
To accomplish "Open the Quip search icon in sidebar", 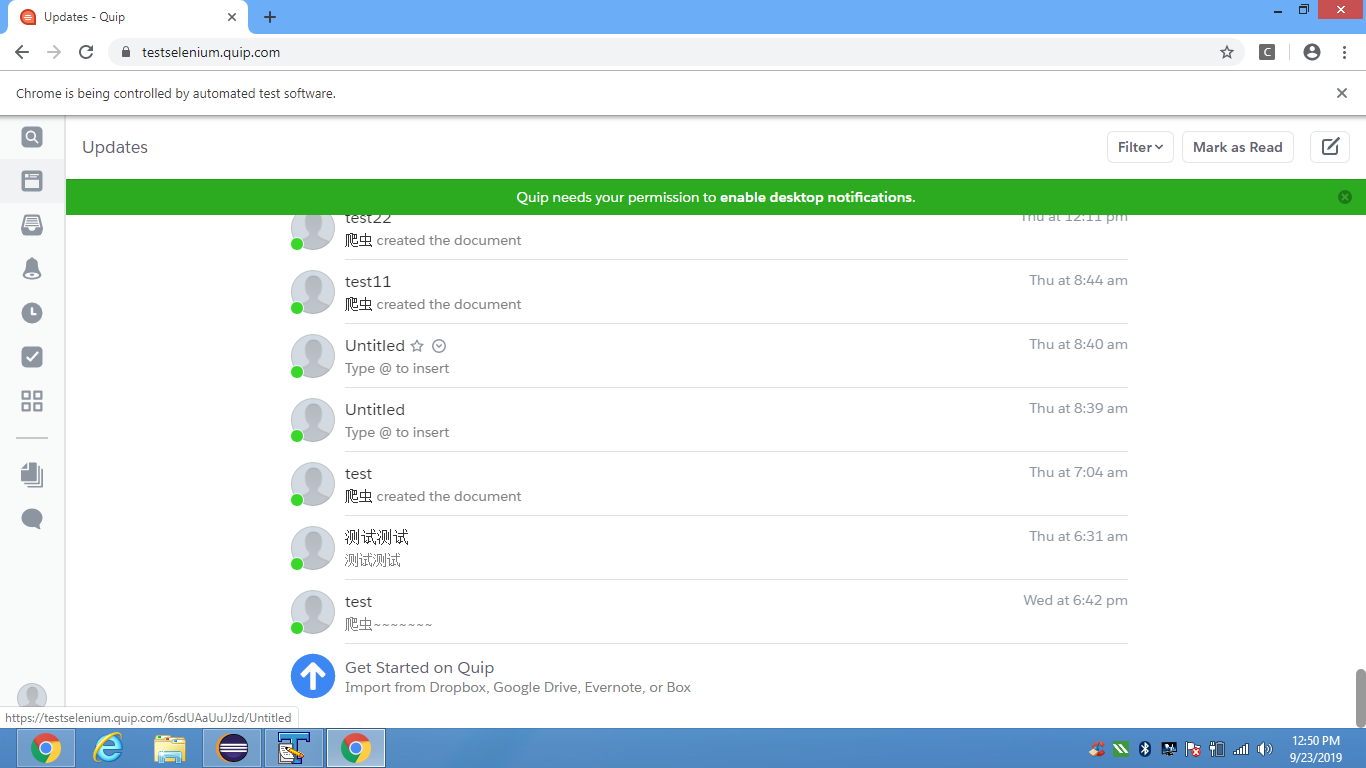I will pos(32,137).
